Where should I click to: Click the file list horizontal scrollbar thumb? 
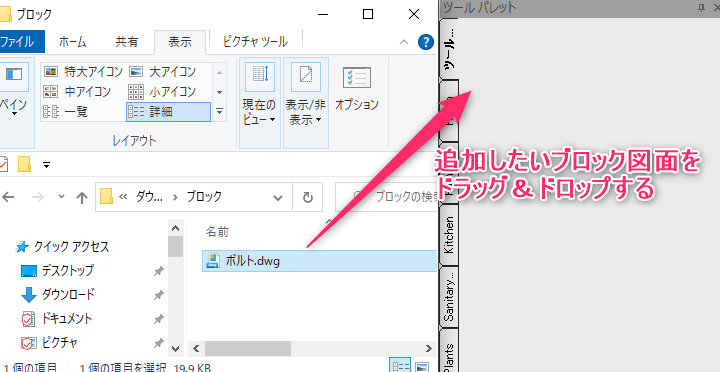pyautogui.click(x=248, y=348)
